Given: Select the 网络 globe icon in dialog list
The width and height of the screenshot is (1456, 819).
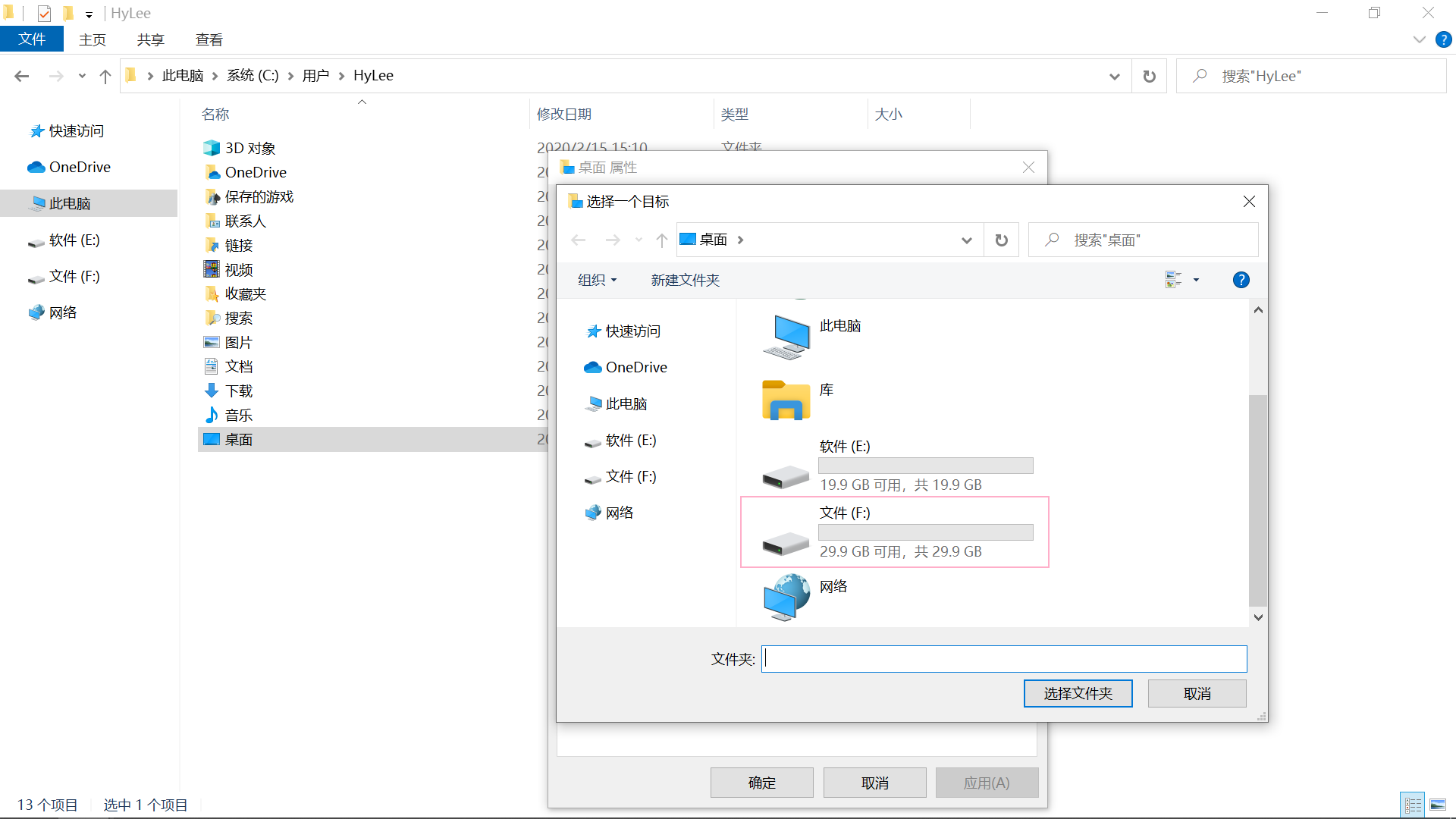Looking at the screenshot, I should [786, 597].
